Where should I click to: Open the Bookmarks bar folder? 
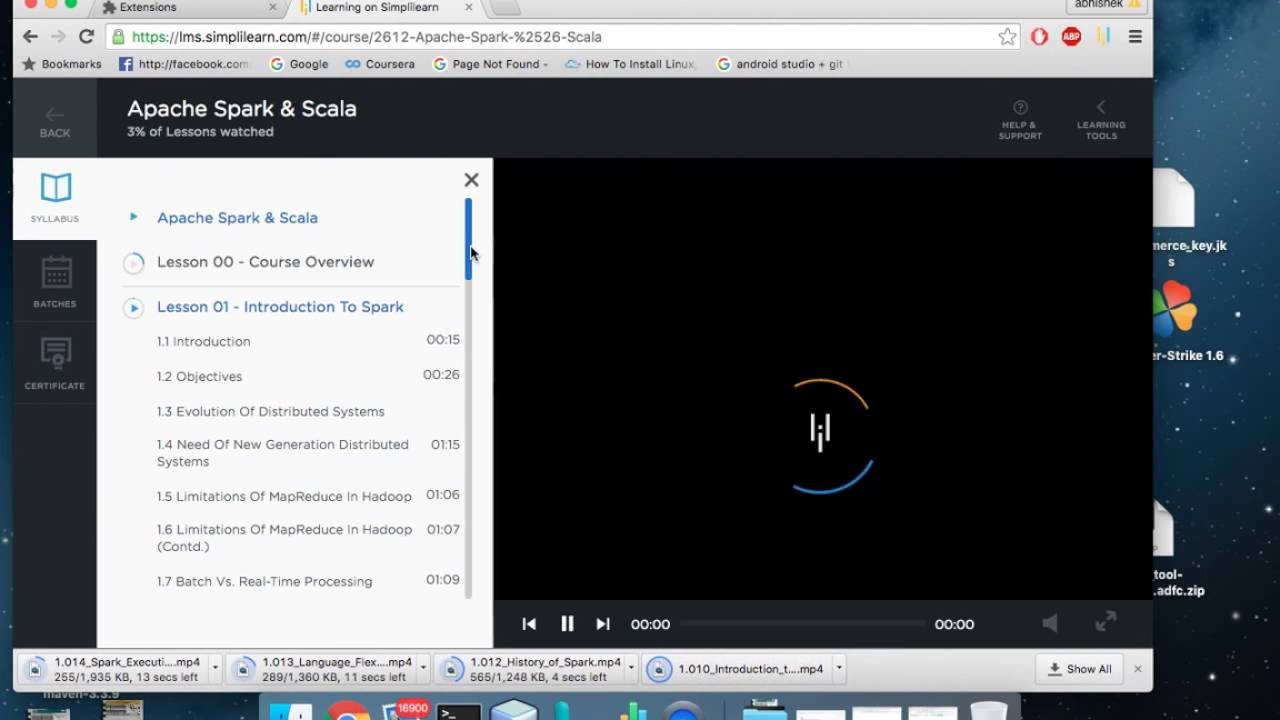pos(62,64)
